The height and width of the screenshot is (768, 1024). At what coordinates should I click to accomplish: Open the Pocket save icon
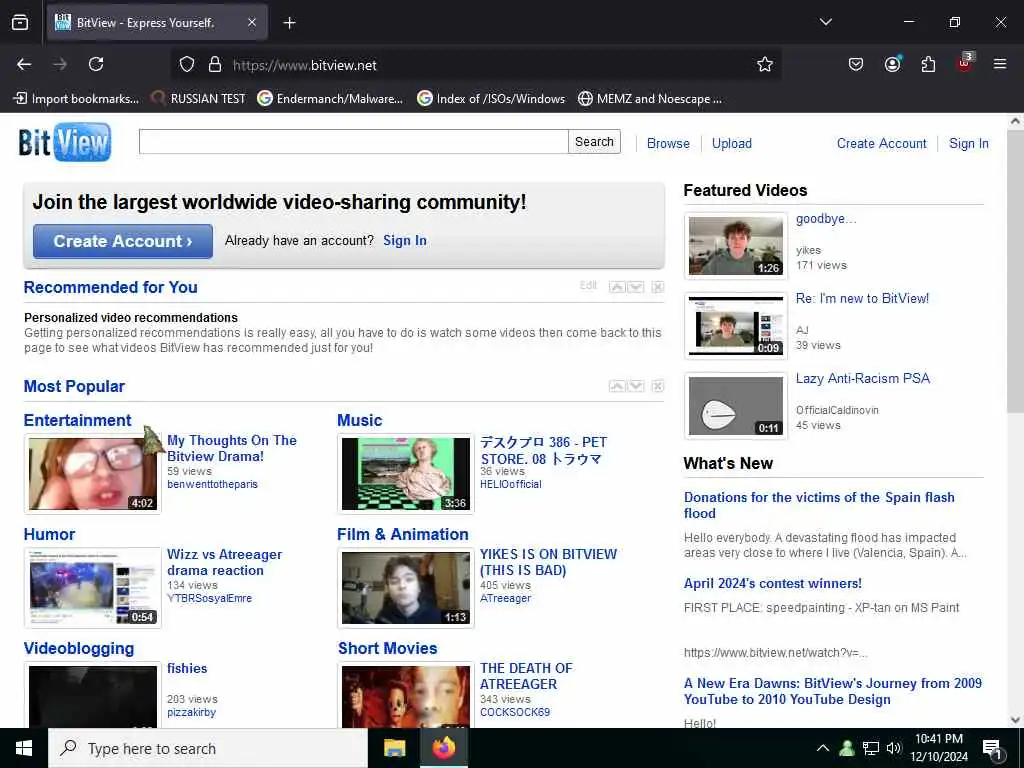856,64
